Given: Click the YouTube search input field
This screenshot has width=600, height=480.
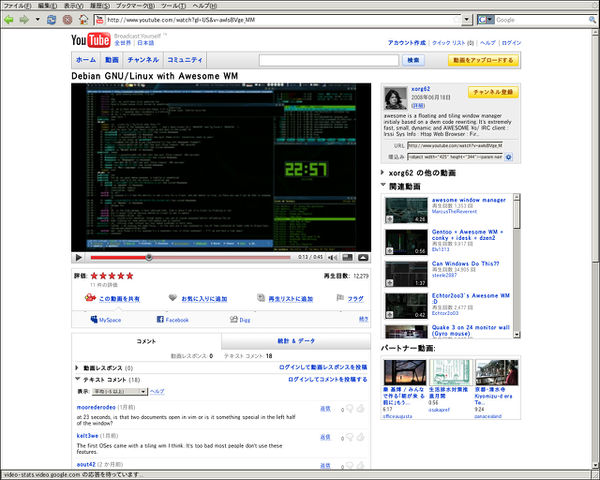Looking at the screenshot, I should tap(329, 60).
